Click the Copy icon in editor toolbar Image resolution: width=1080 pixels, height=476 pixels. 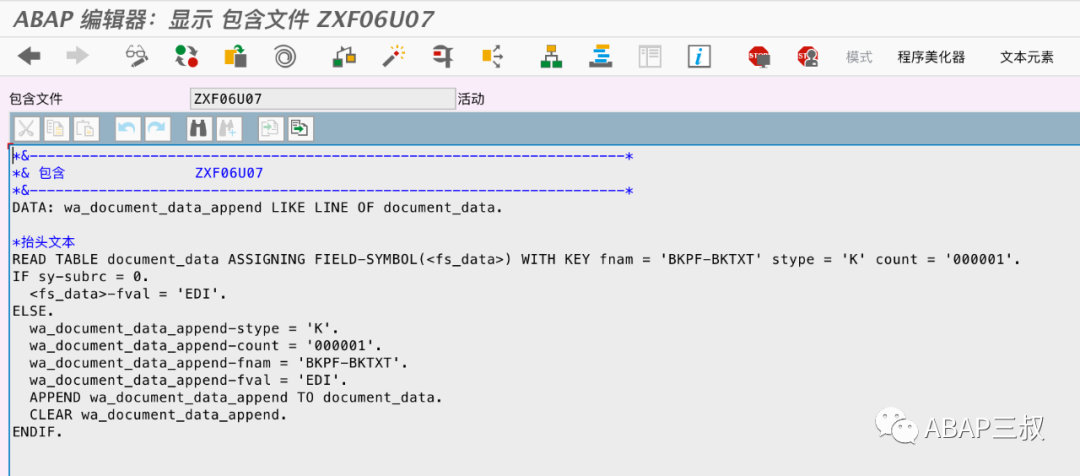tap(56, 129)
